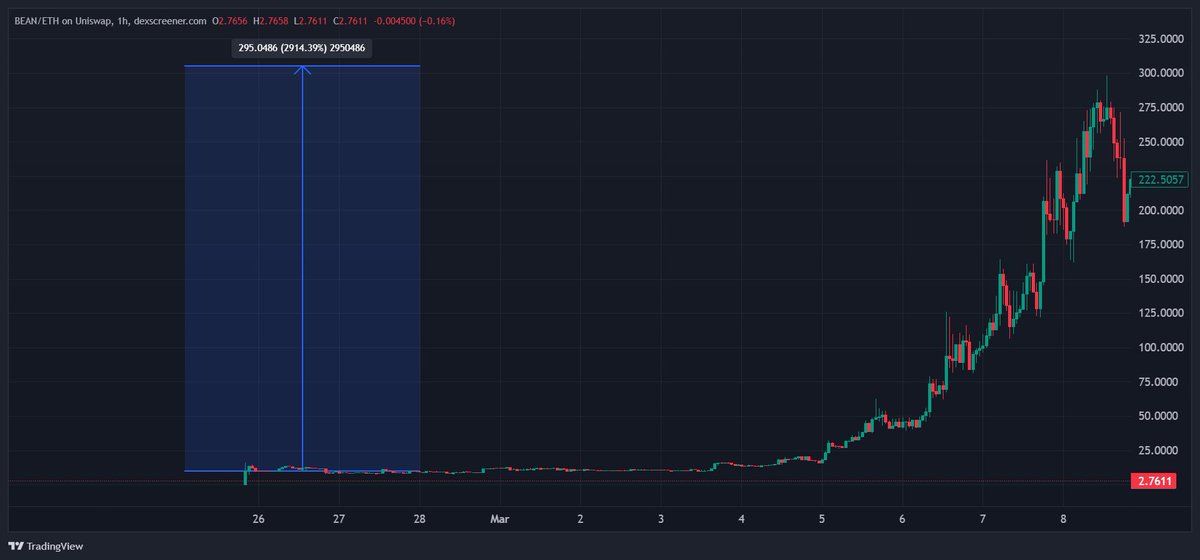Click the 295.0486 (2914.39%) measurement label

pos(302,47)
